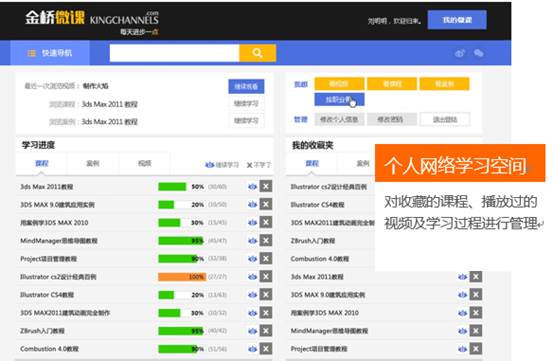Open Combustion 4.0教程 in the favorites list
The width and height of the screenshot is (554, 361).
(x=320, y=259)
